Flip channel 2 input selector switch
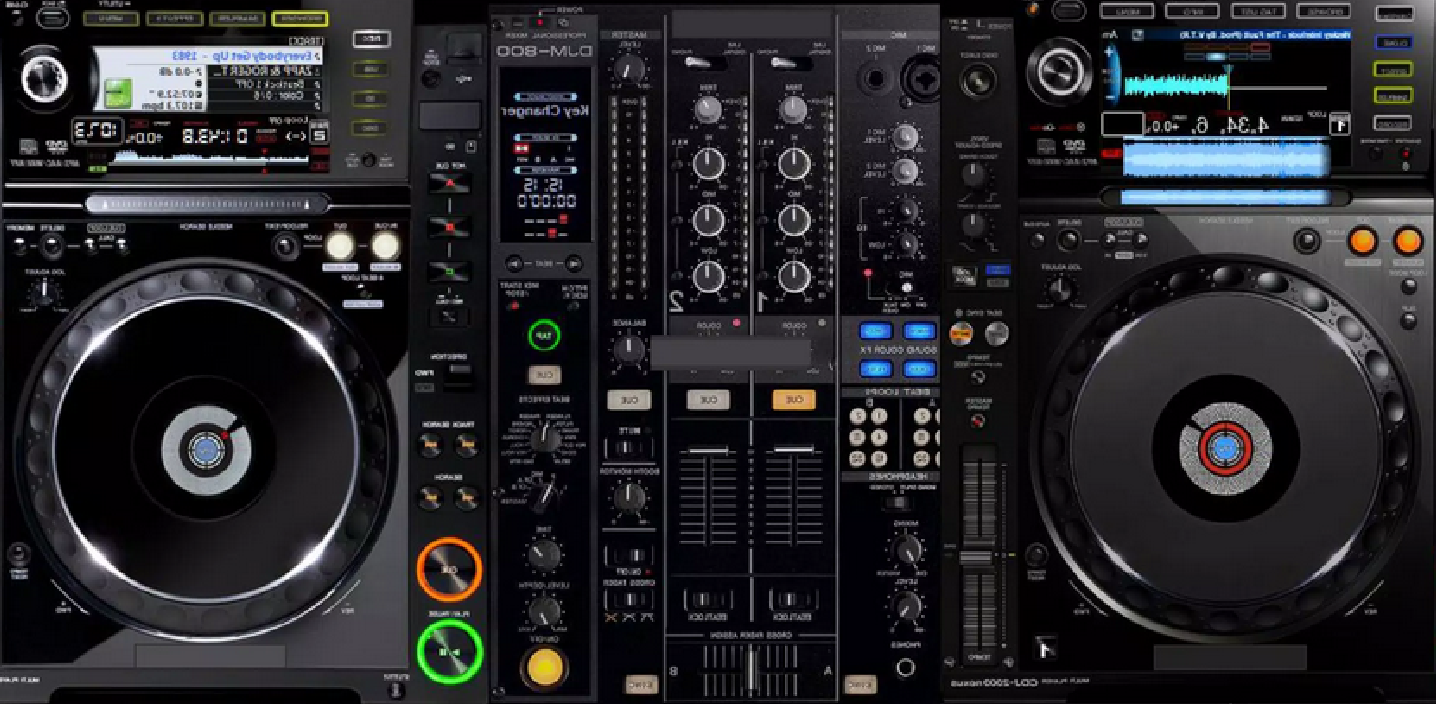 (708, 63)
